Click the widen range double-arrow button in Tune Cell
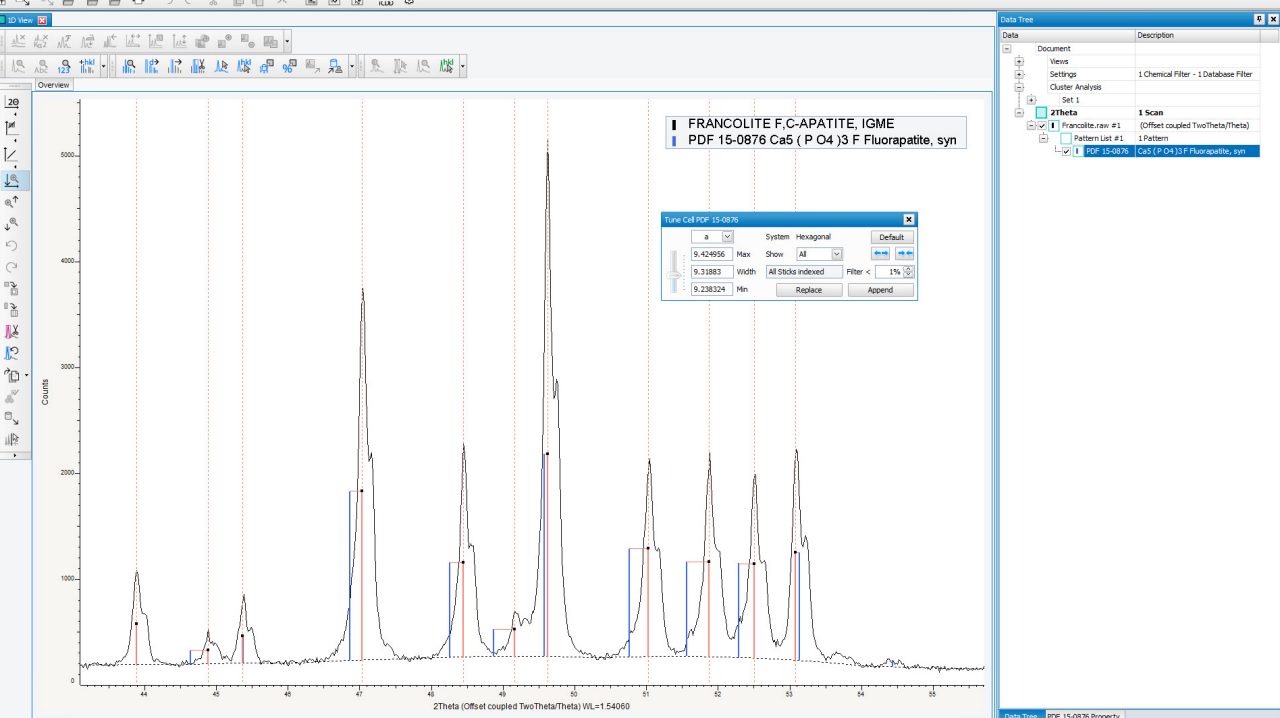Screen dimensions: 1280x718 [x=881, y=254]
